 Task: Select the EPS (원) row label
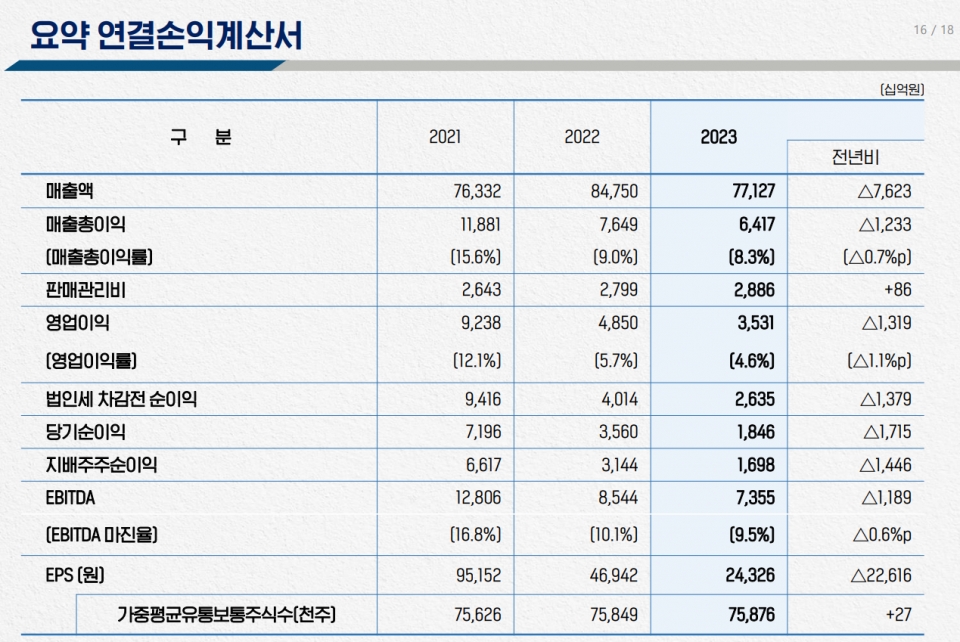coord(75,575)
